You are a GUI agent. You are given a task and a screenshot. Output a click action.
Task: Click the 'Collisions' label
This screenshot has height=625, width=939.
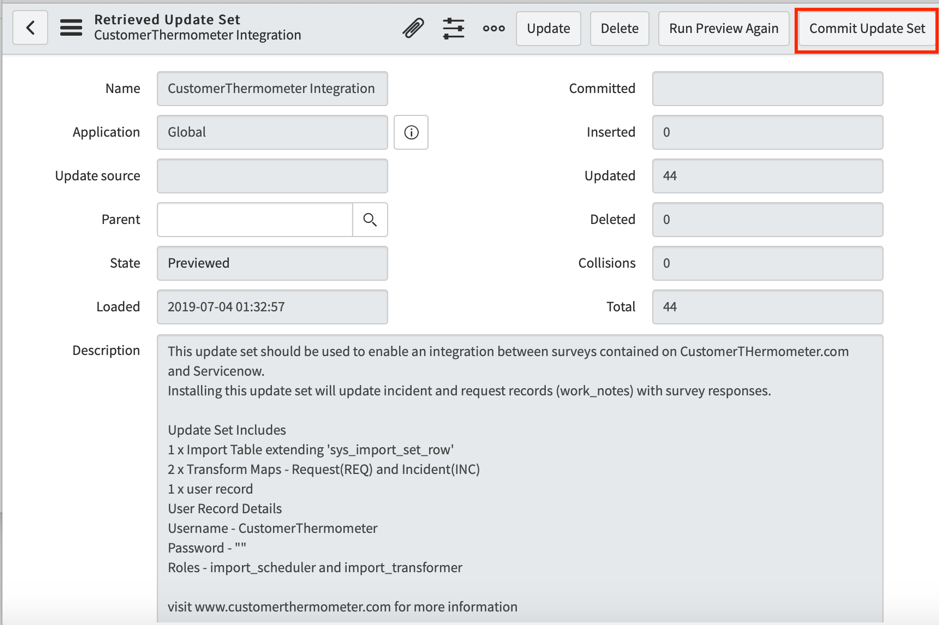coord(607,263)
